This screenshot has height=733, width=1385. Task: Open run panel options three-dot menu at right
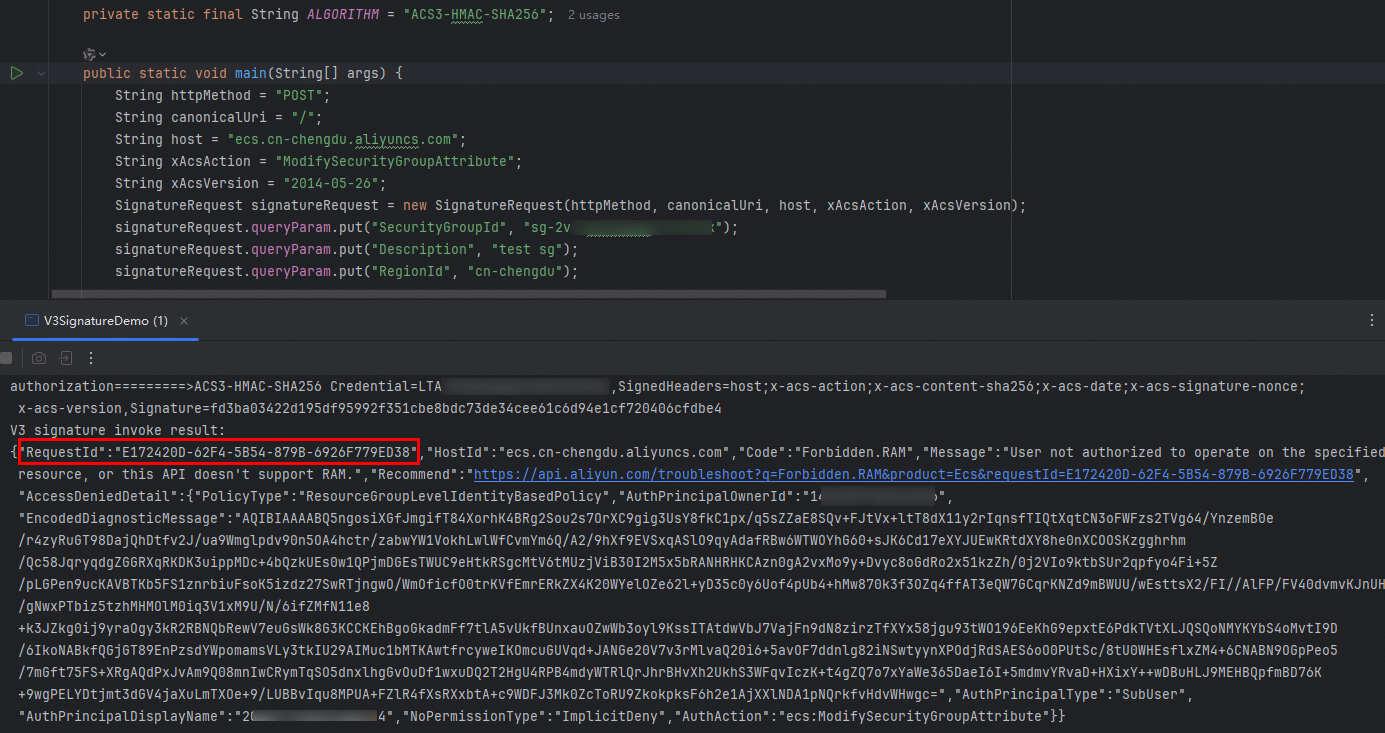[x=1372, y=320]
